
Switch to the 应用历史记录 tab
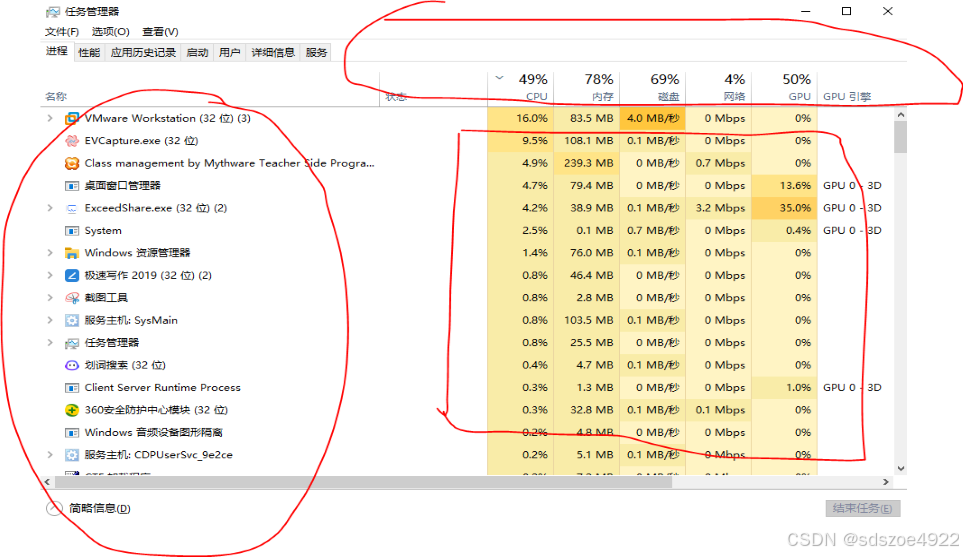click(143, 53)
